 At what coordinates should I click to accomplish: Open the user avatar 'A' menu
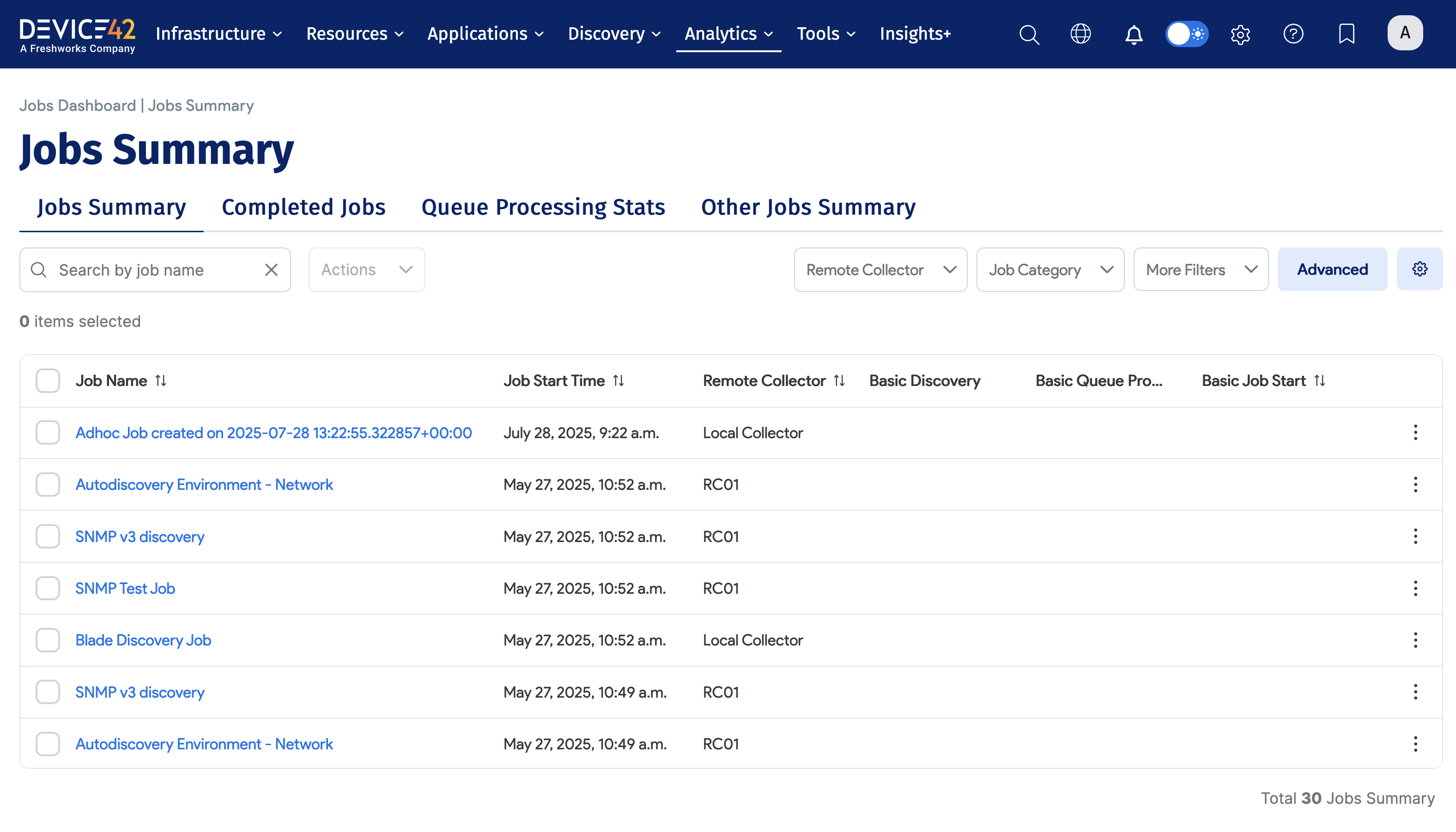(x=1405, y=33)
